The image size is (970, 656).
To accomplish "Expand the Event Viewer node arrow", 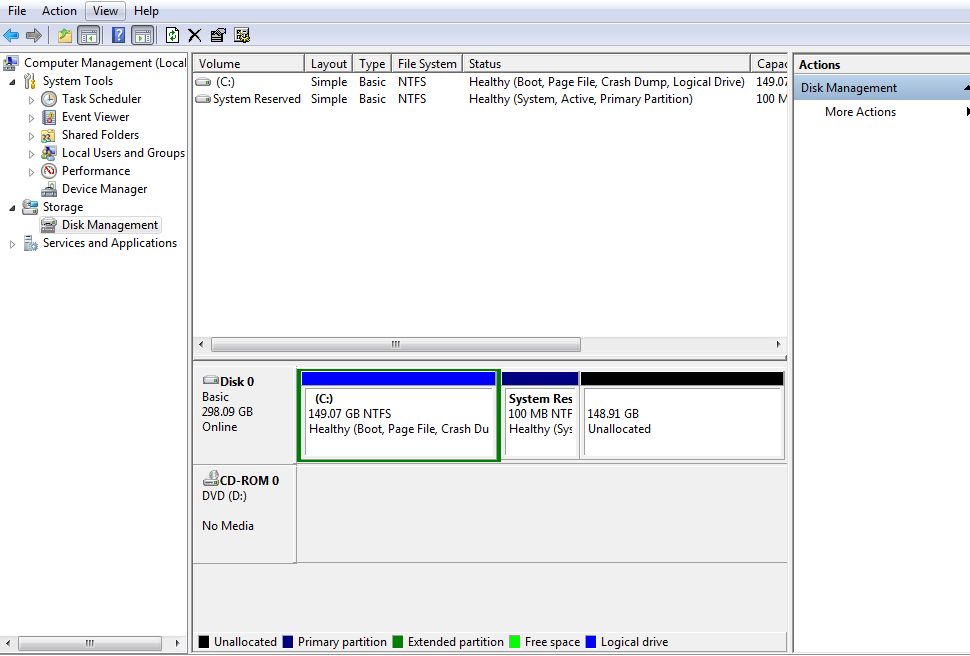I will [32, 118].
